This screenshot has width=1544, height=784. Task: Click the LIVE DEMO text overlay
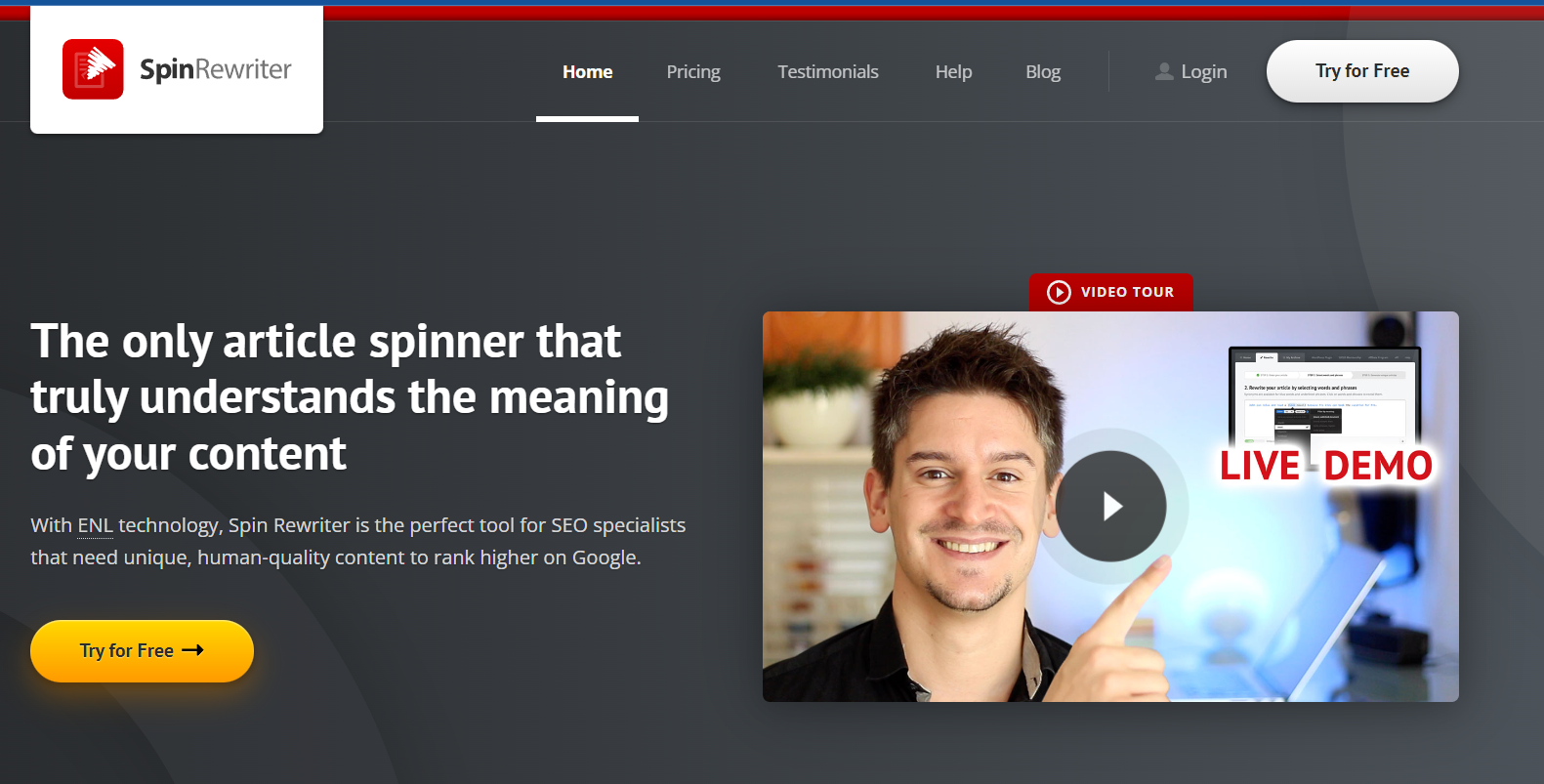[1325, 466]
